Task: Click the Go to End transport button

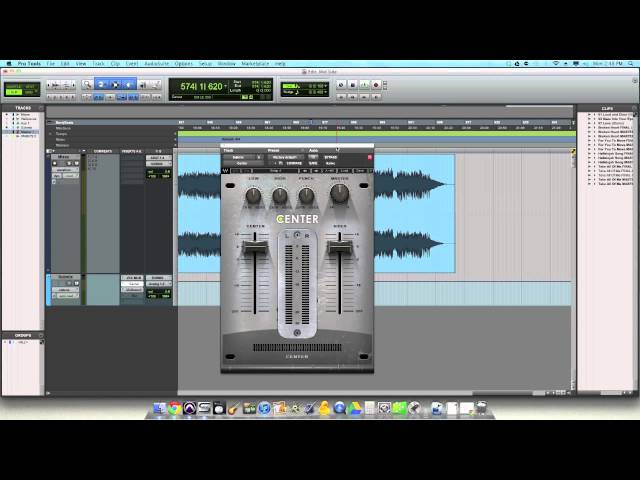Action: click(376, 97)
